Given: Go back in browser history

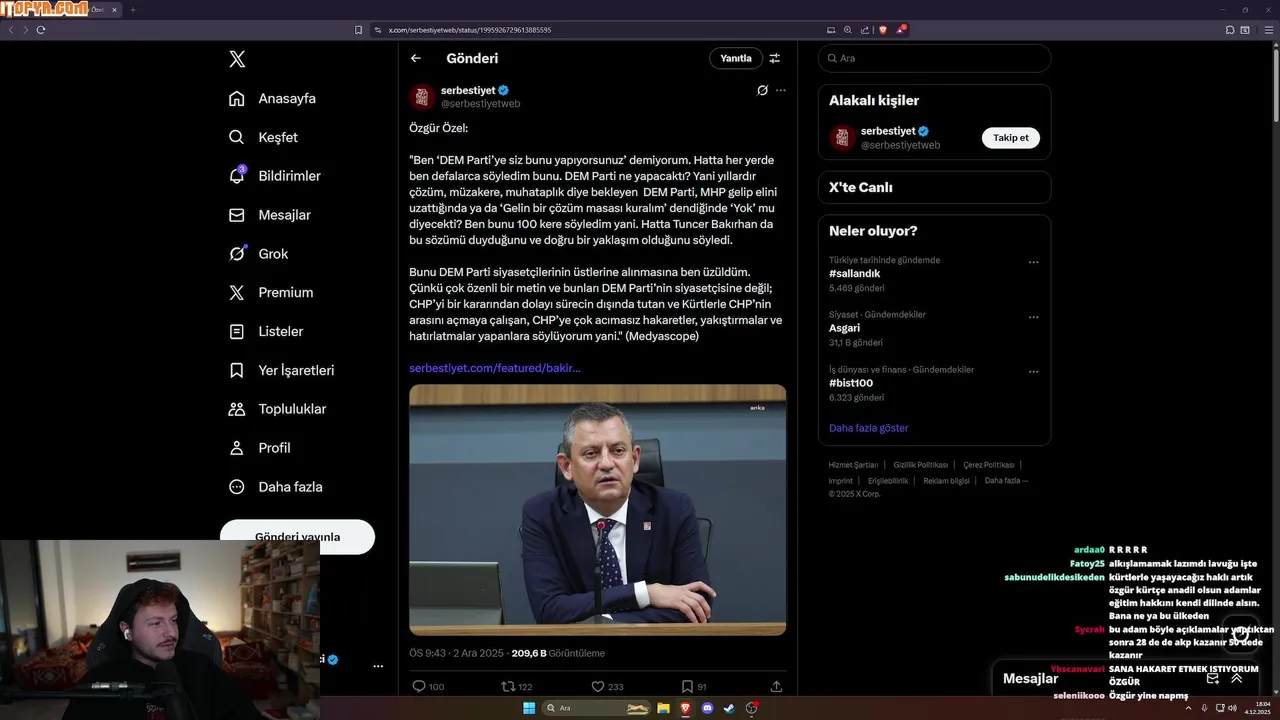Looking at the screenshot, I should coord(11,30).
